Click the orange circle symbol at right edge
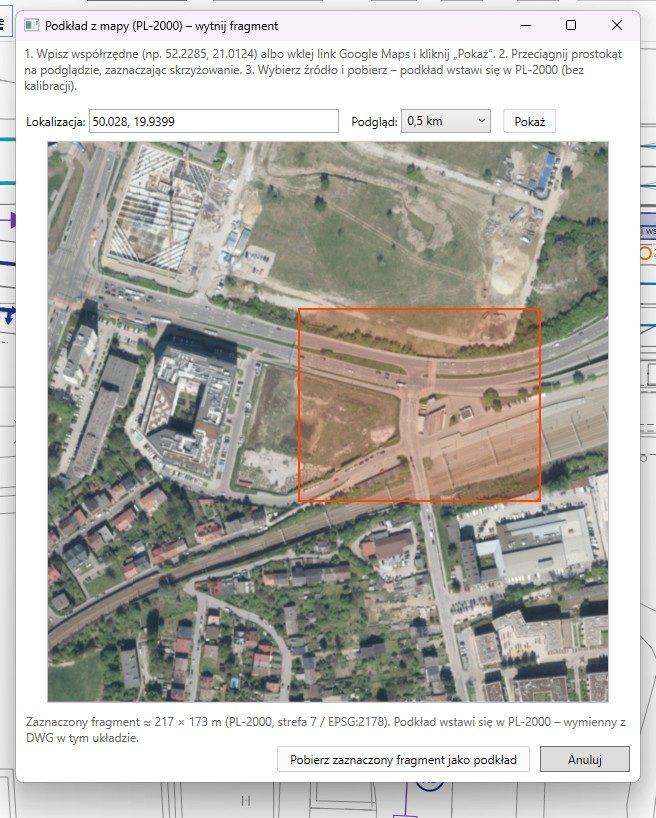Viewport: 656px width, 818px height. [646, 254]
